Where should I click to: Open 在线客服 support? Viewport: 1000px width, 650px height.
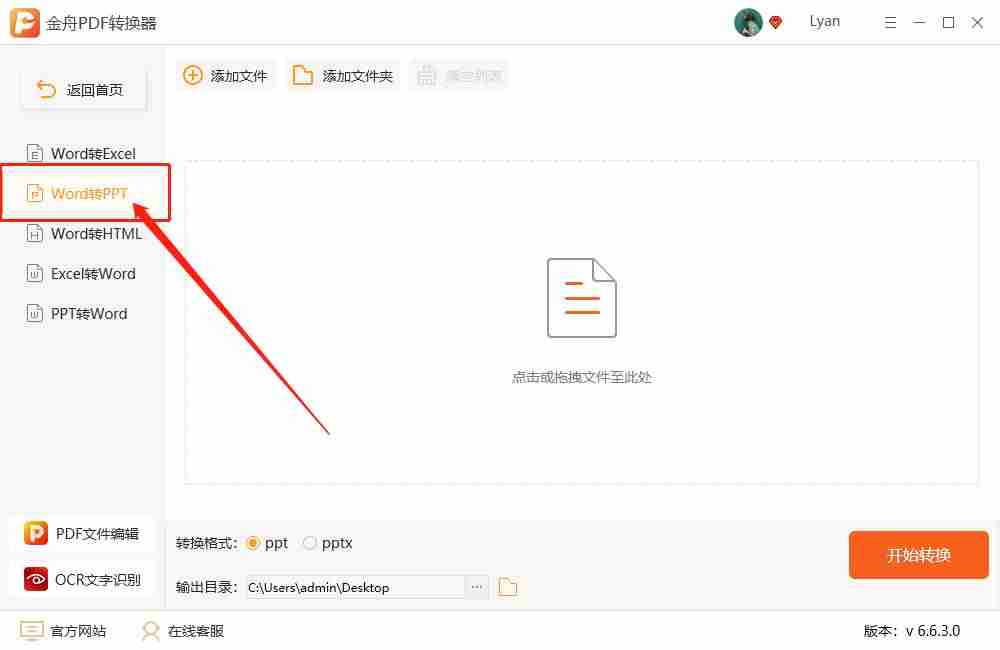coord(183,631)
